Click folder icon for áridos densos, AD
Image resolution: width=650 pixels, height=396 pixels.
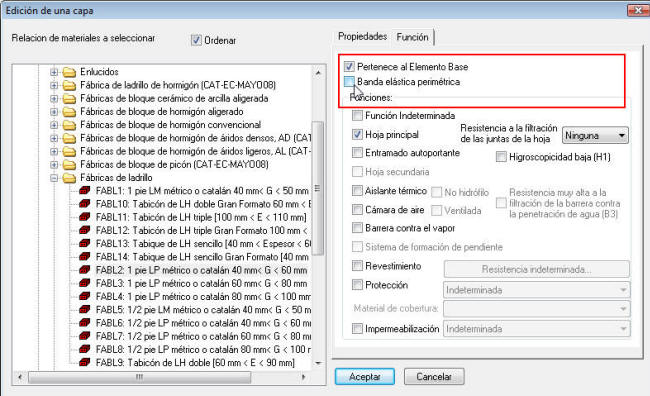pos(69,138)
